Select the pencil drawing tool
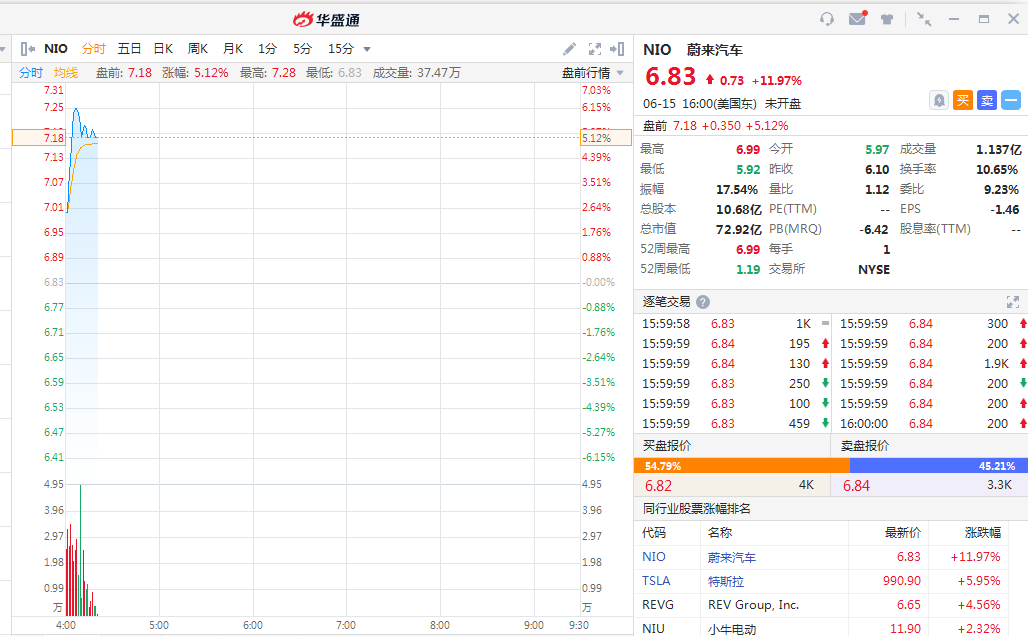The image size is (1028, 636). (569, 48)
